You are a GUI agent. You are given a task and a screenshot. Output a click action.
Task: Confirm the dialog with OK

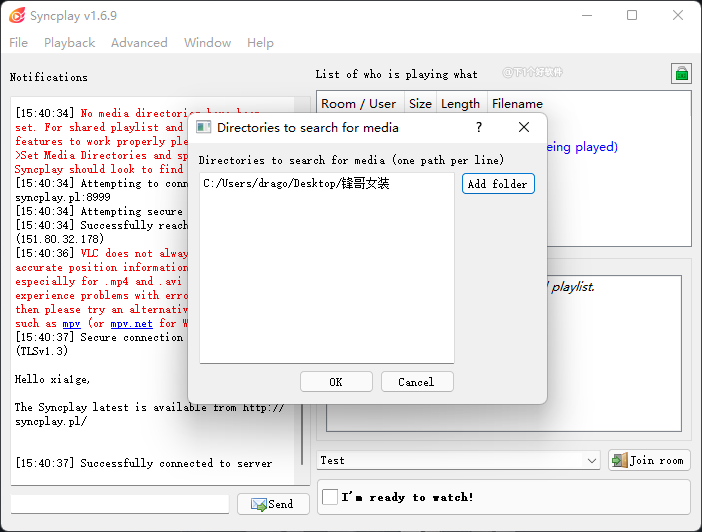click(x=336, y=382)
